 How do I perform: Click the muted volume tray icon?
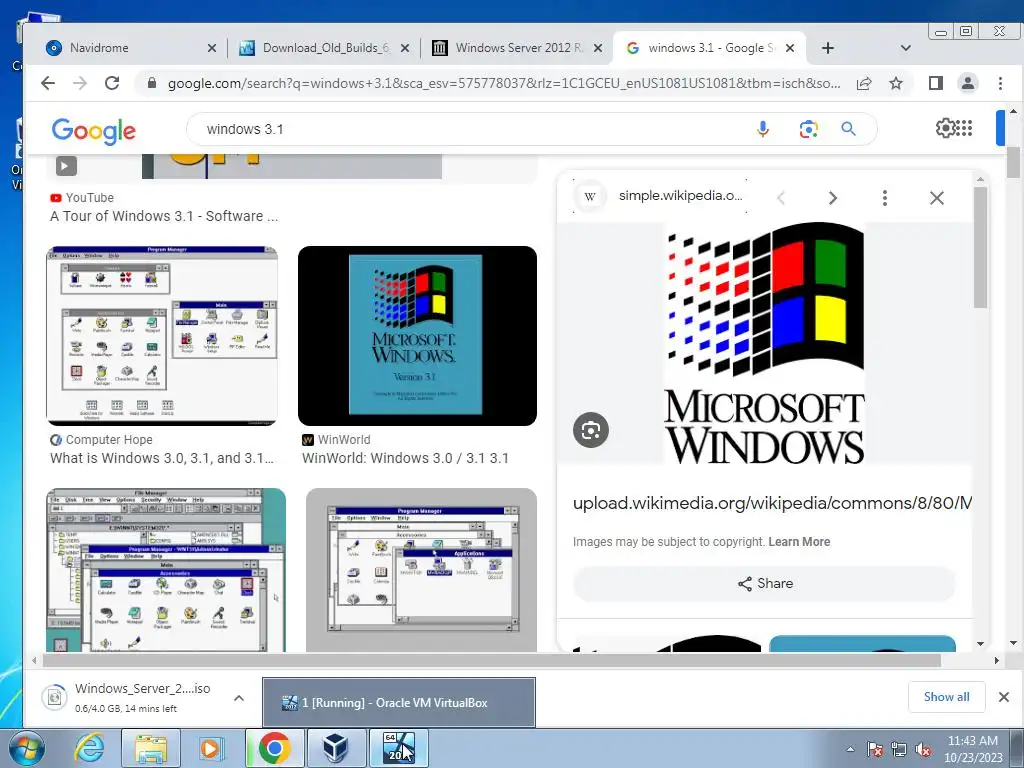923,750
